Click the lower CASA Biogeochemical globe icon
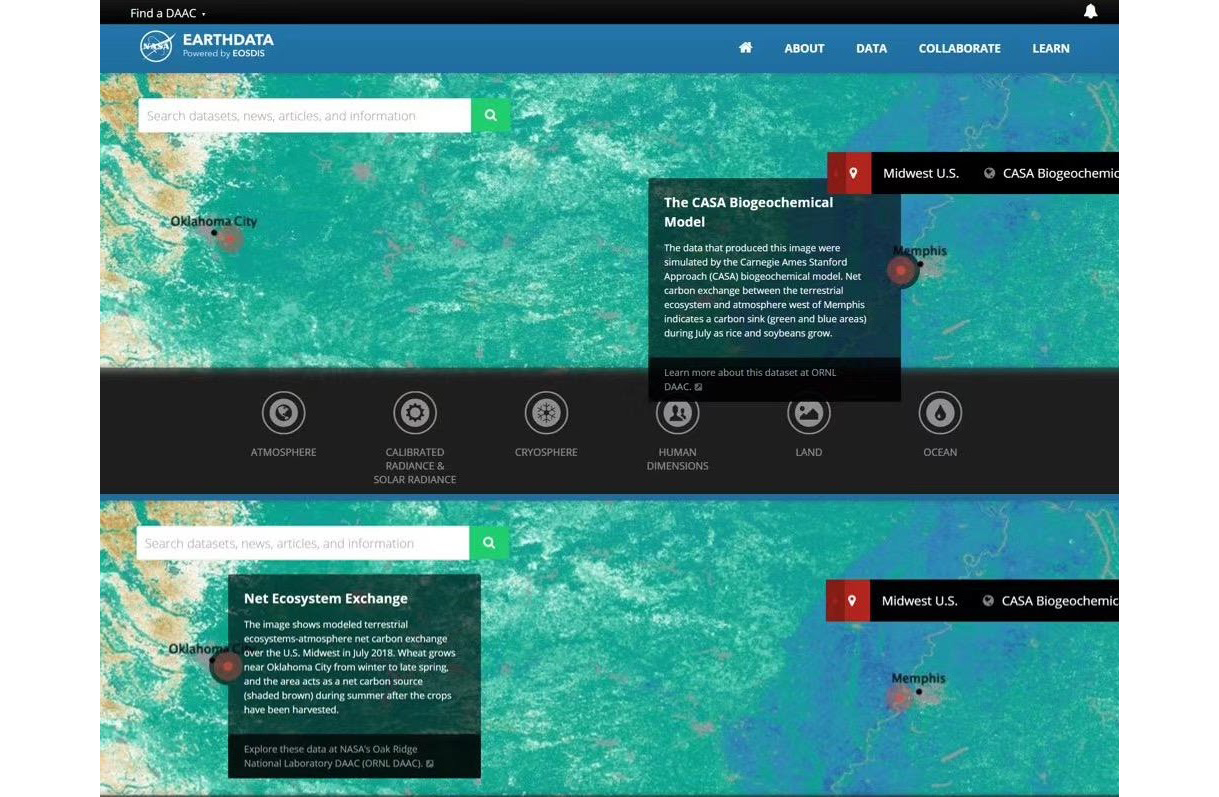 click(x=989, y=601)
